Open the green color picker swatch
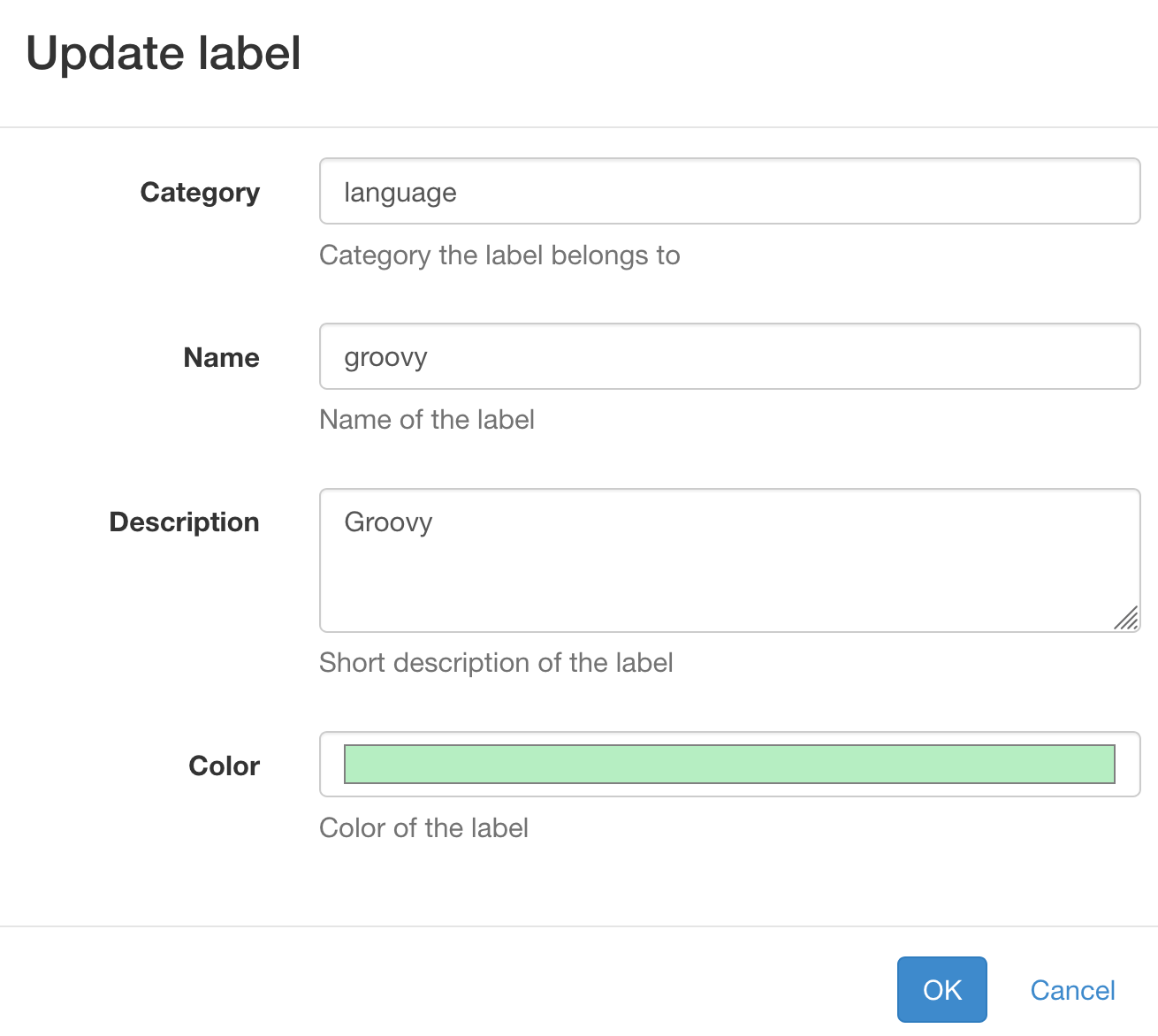 729,765
